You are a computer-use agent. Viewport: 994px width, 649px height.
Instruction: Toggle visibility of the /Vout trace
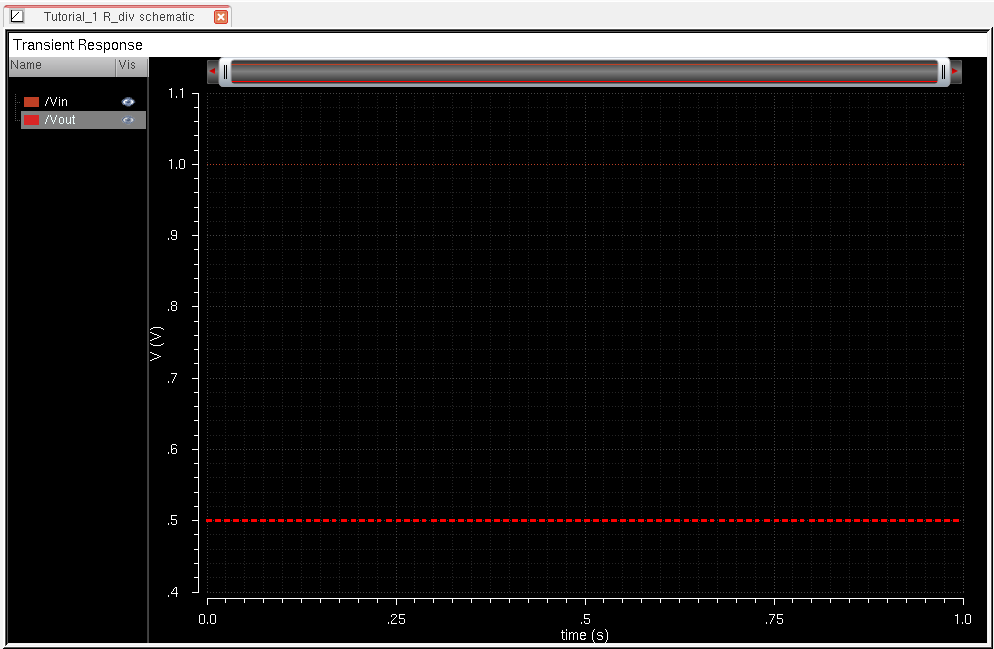[128, 120]
